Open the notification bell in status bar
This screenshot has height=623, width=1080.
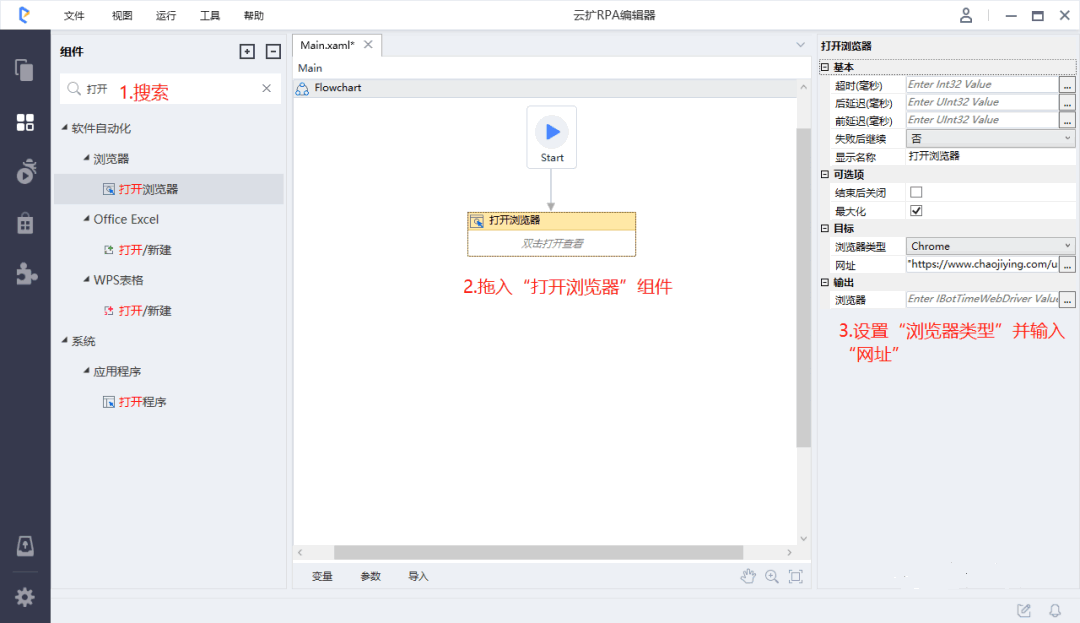[1054, 610]
